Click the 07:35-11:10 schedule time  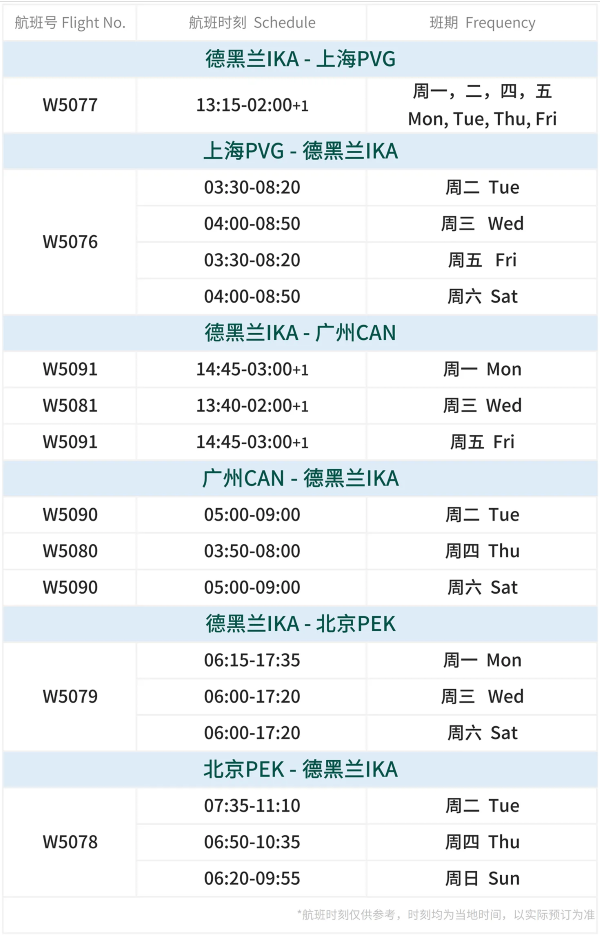[252, 806]
